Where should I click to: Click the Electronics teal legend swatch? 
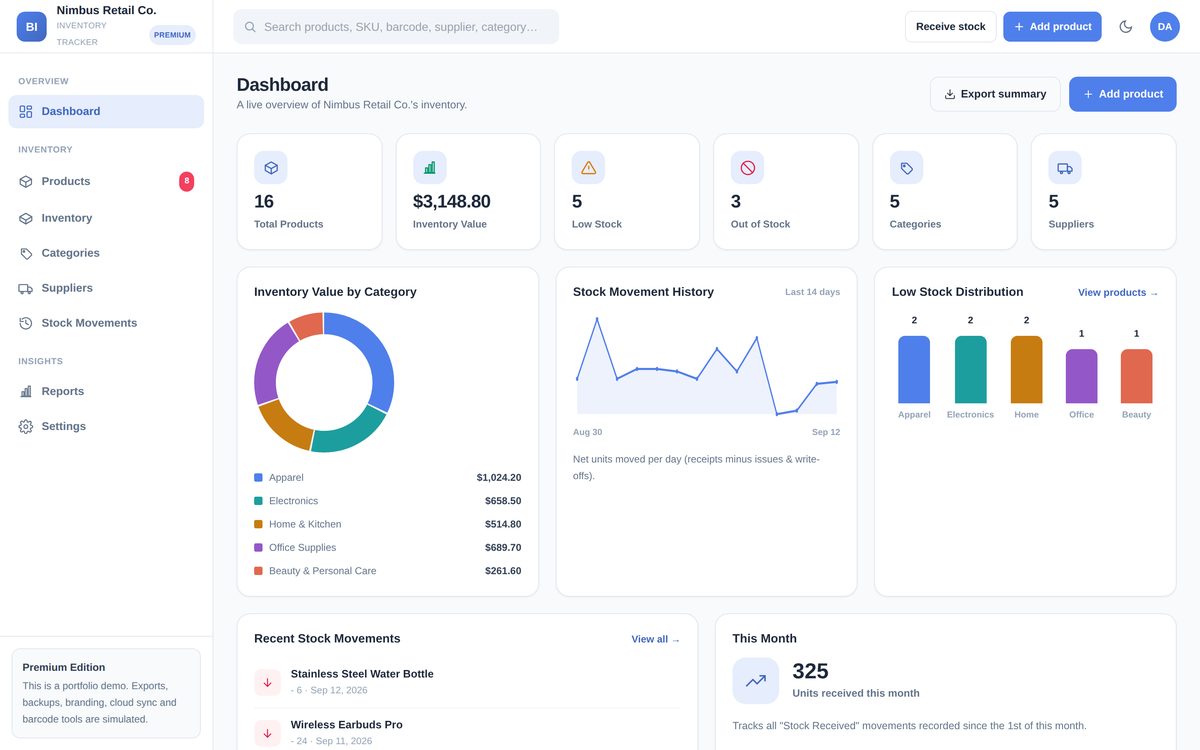[x=258, y=501]
